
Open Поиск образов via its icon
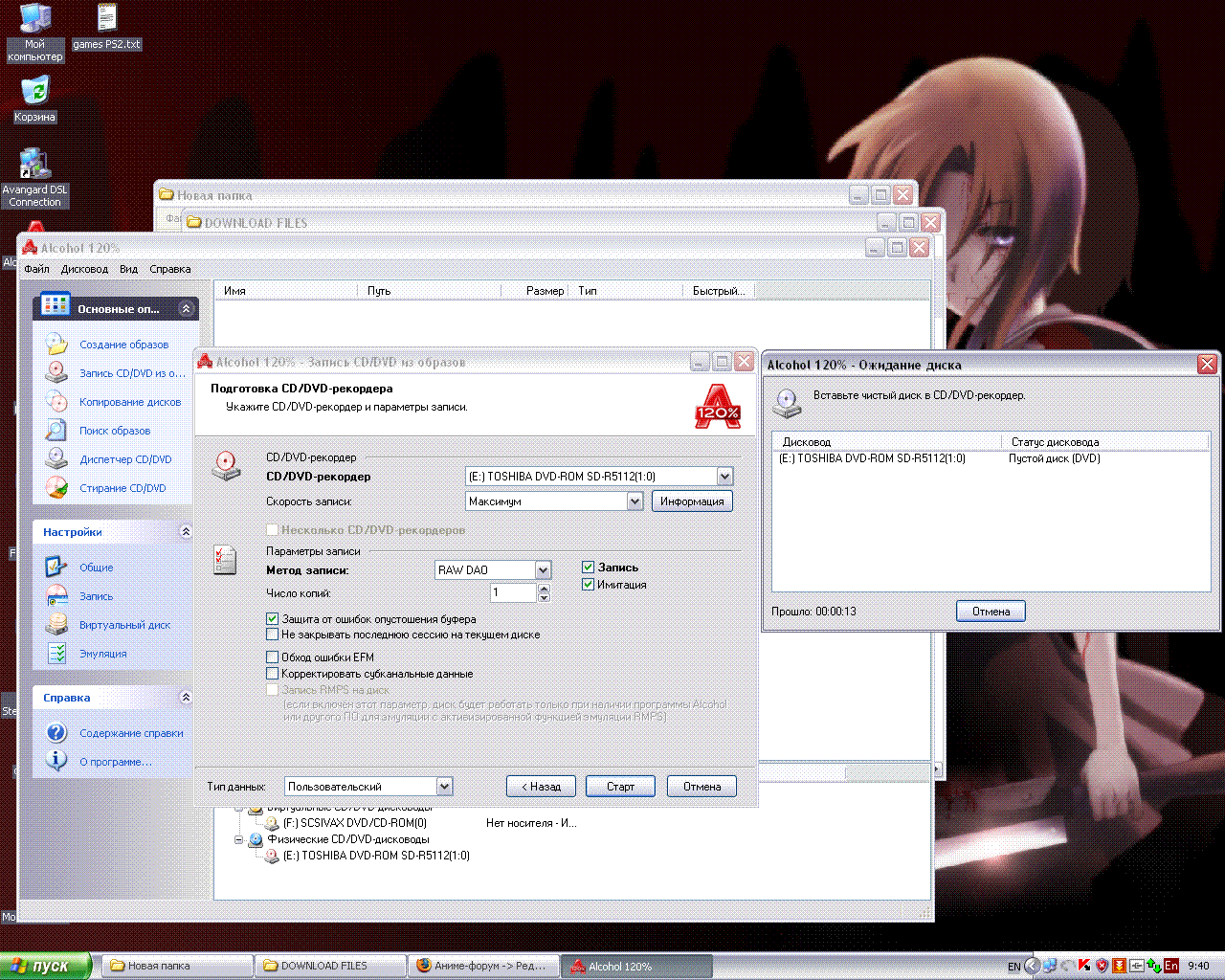pos(56,431)
